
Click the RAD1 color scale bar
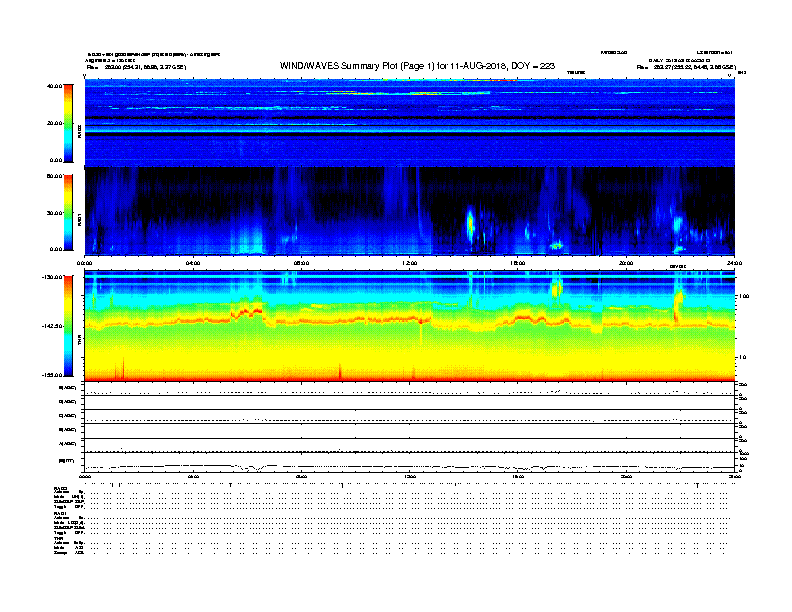click(x=68, y=213)
